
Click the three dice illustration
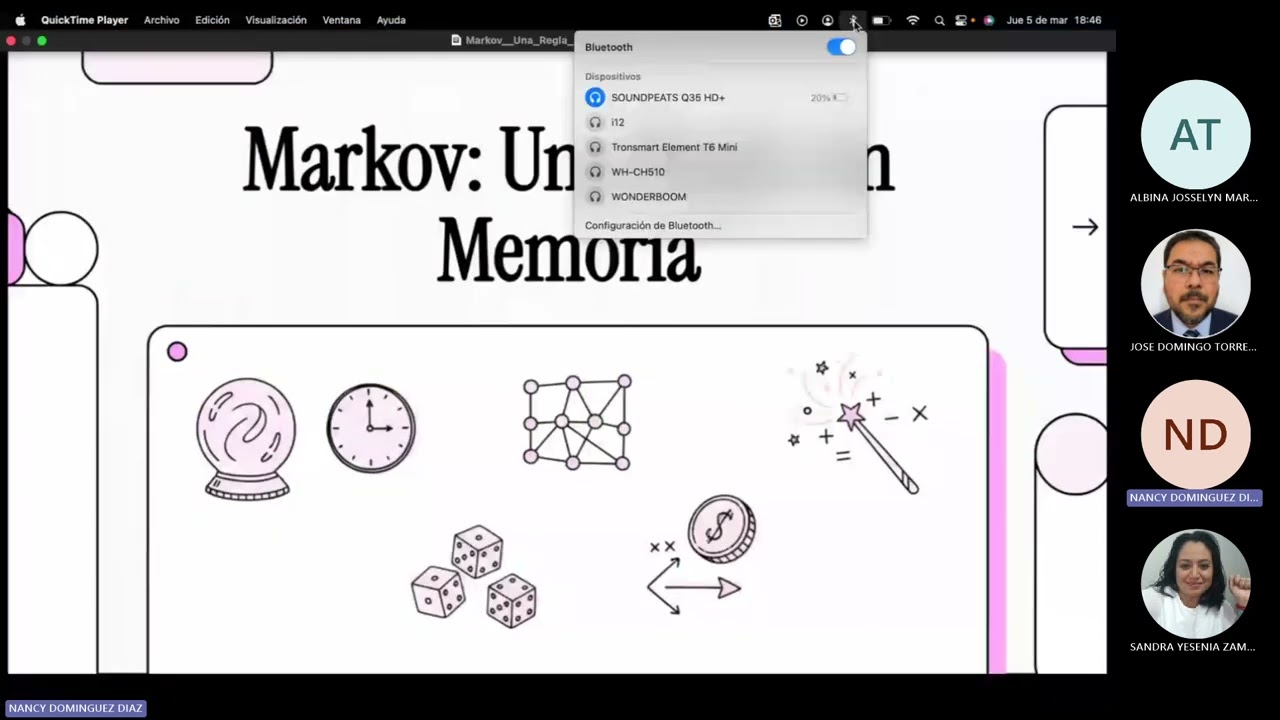474,577
